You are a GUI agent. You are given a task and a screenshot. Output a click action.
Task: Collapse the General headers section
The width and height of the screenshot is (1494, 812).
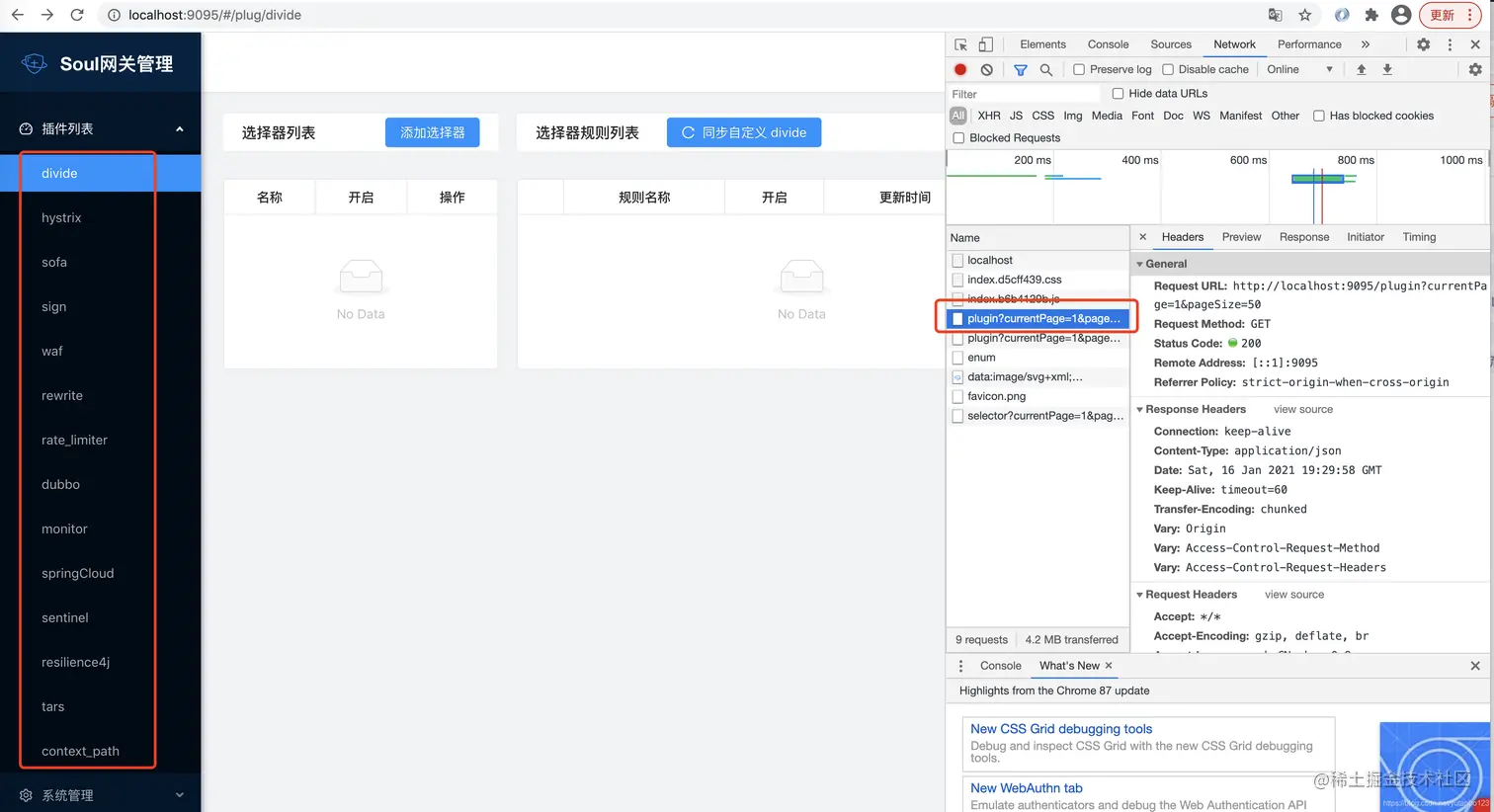click(x=1139, y=265)
